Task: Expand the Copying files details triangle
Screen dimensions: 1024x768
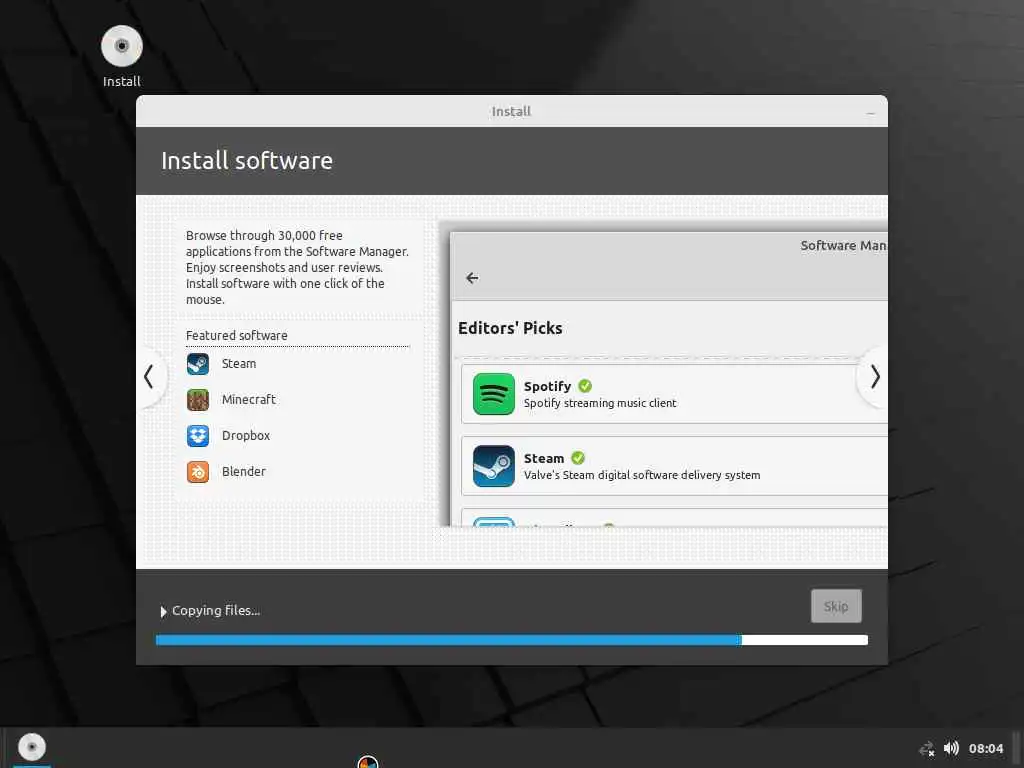Action: coord(163,612)
